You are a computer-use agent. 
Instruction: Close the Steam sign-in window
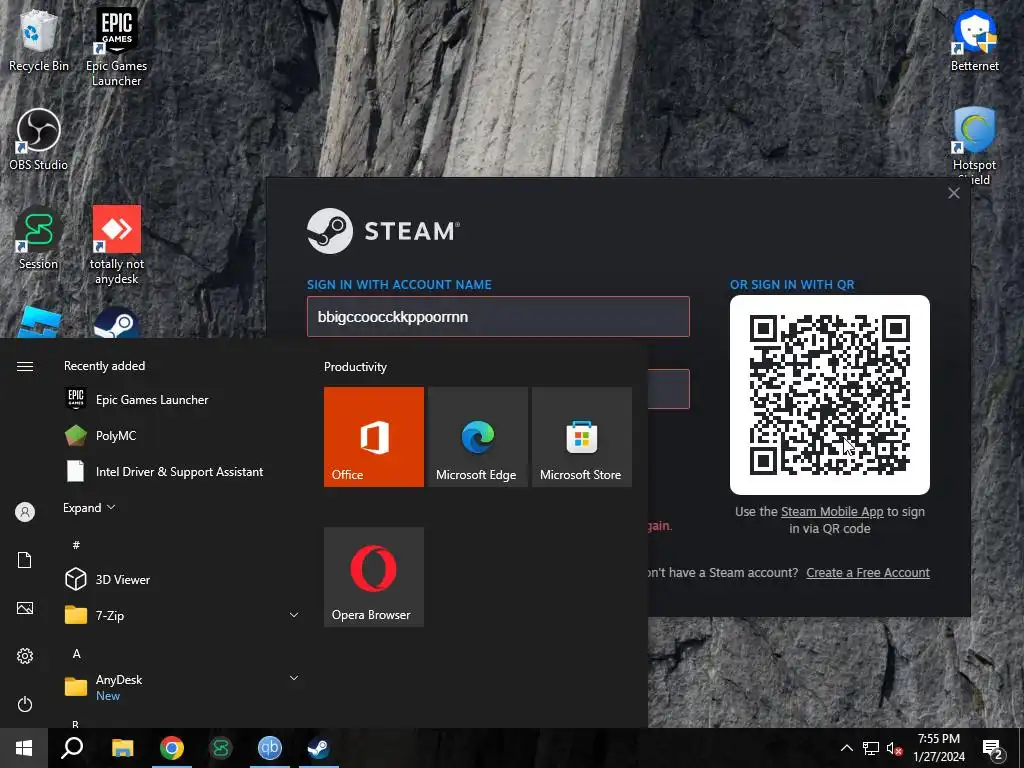click(x=953, y=193)
